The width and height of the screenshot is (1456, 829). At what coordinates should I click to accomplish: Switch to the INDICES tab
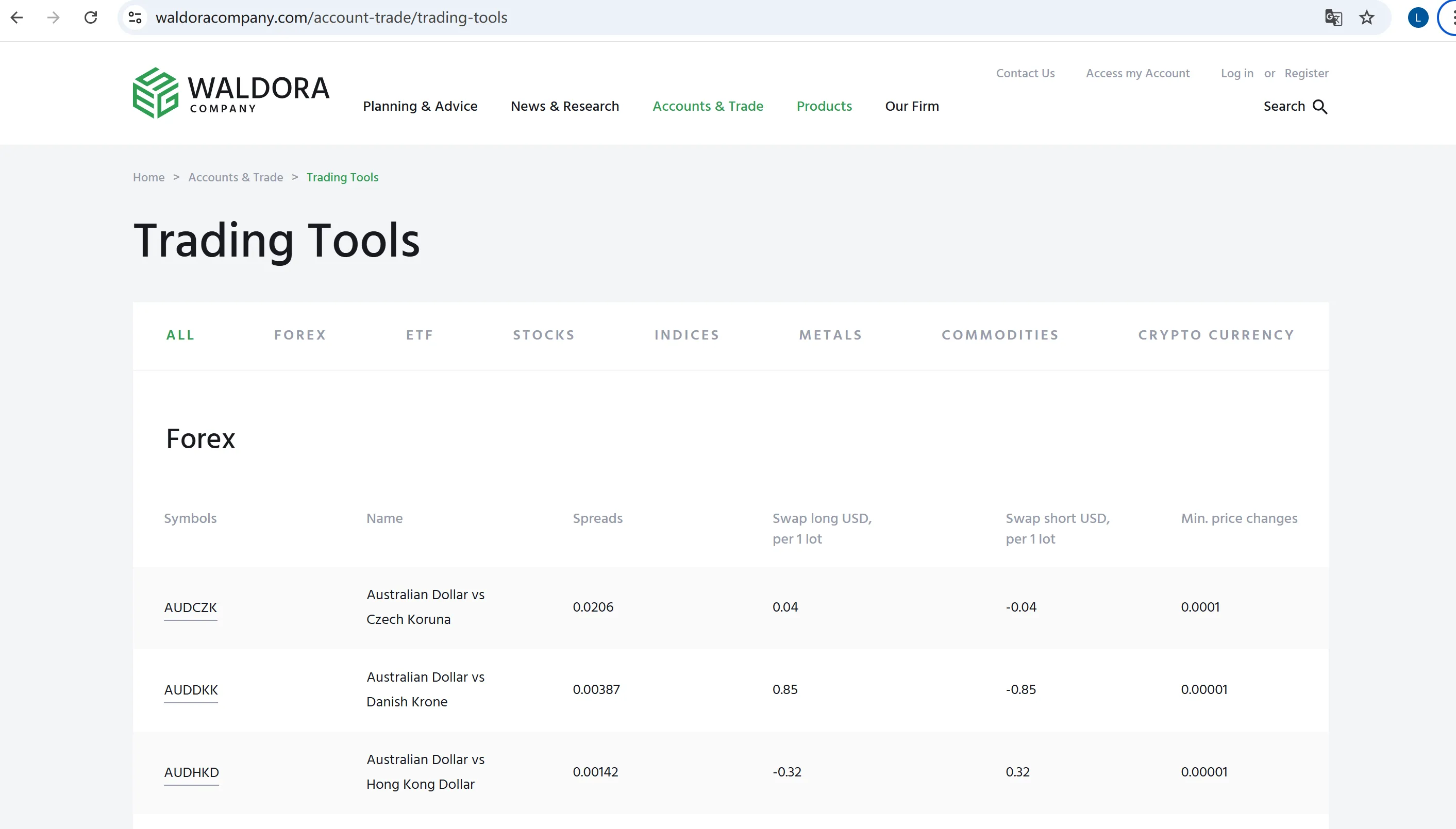click(687, 335)
